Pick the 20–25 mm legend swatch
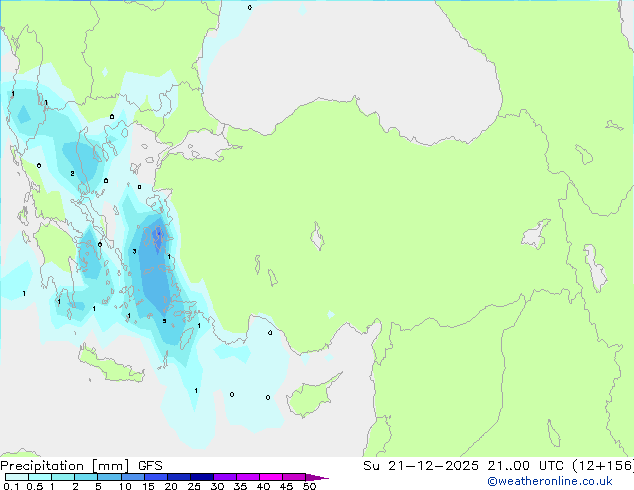The image size is (634, 490). (179, 477)
